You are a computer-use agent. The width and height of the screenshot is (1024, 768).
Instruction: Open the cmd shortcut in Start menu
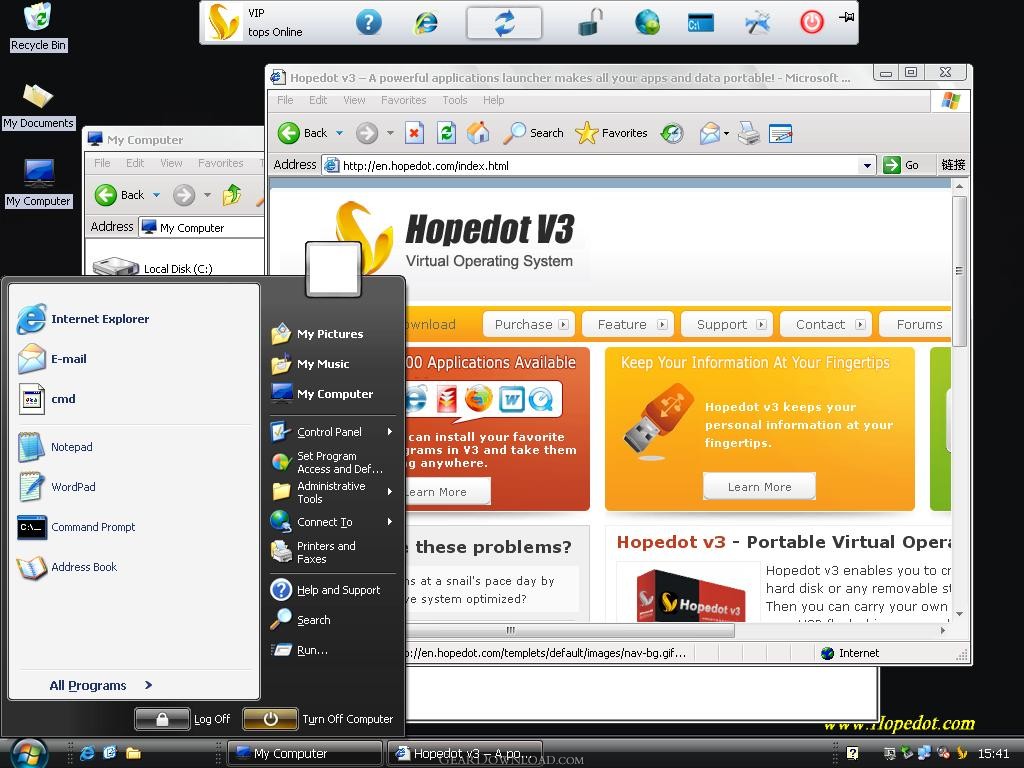[47, 399]
